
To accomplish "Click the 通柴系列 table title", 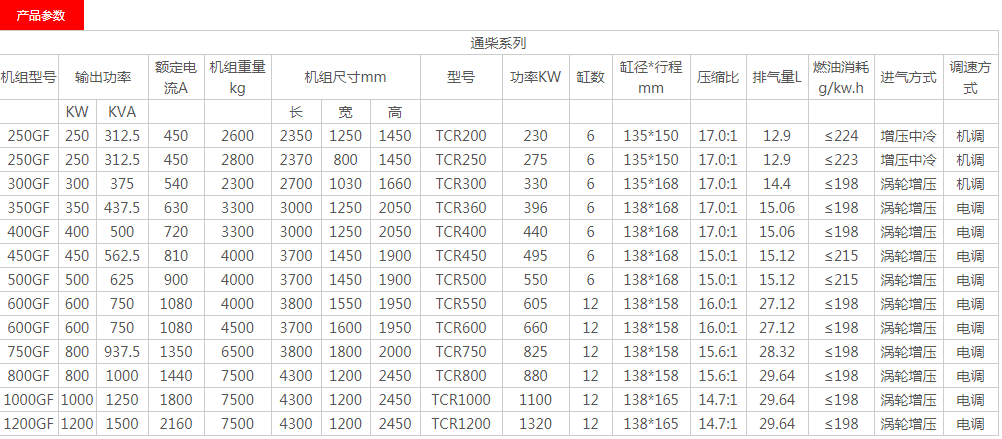I will 498,43.
